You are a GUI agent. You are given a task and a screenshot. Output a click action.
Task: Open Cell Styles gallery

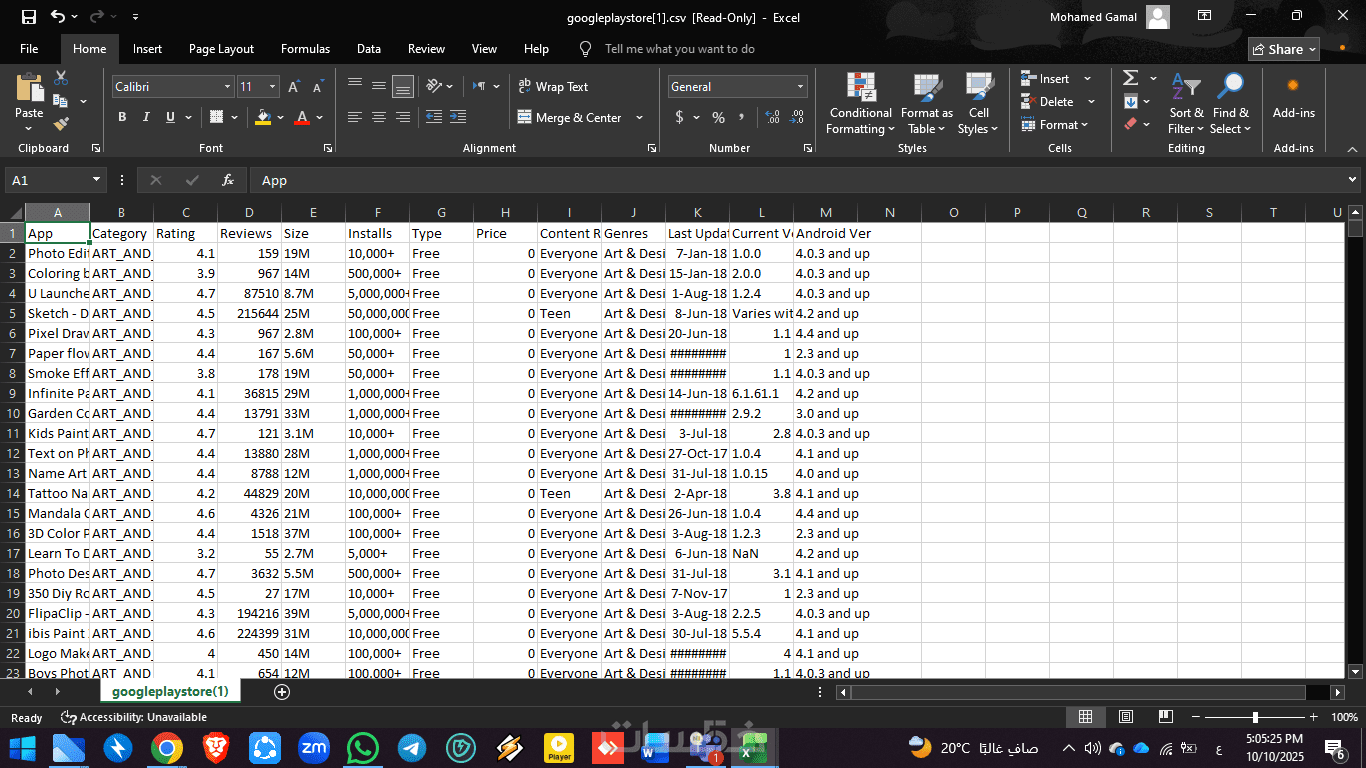(x=978, y=104)
